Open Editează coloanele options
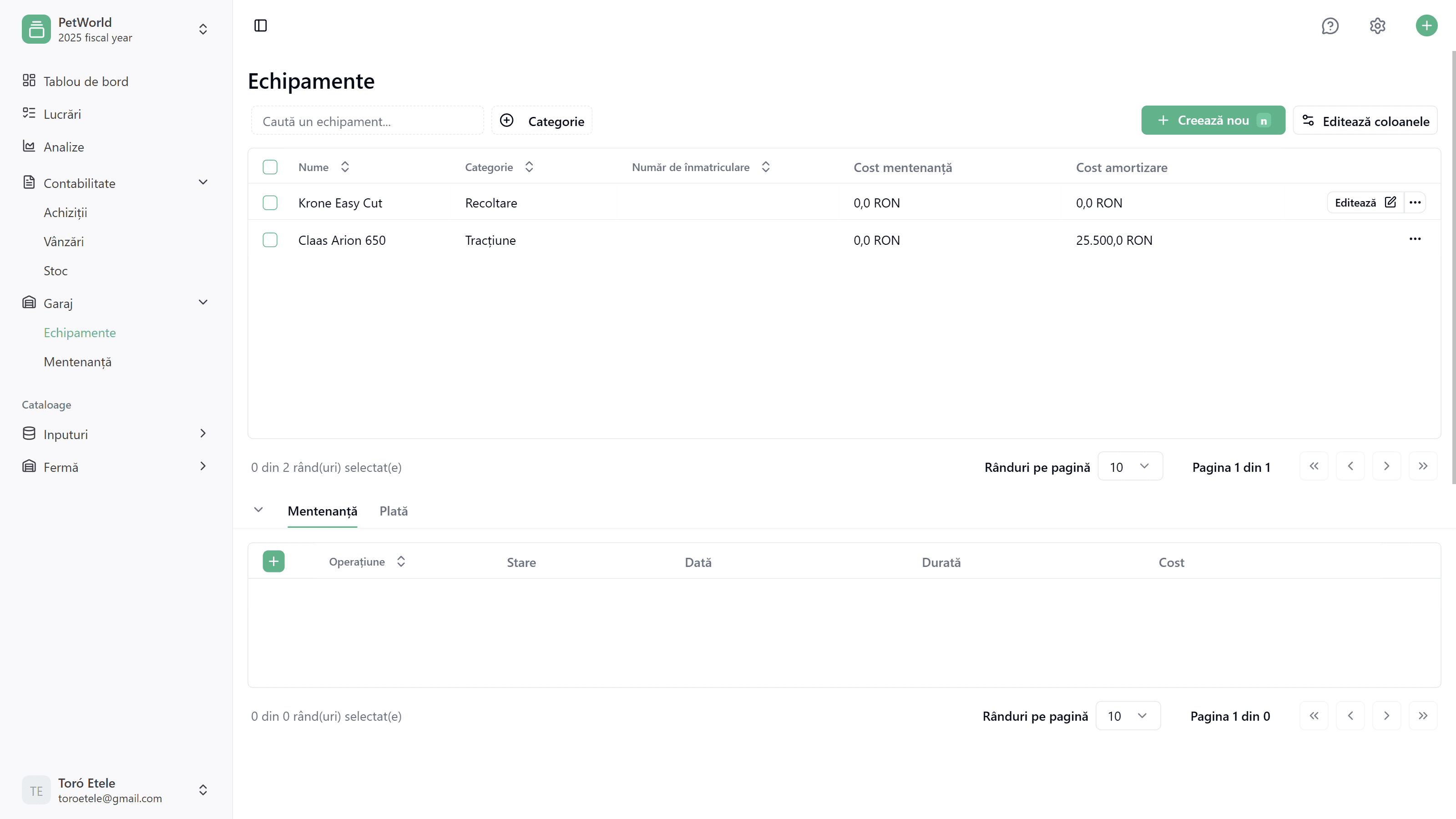Image resolution: width=1456 pixels, height=819 pixels. pyautogui.click(x=1365, y=121)
